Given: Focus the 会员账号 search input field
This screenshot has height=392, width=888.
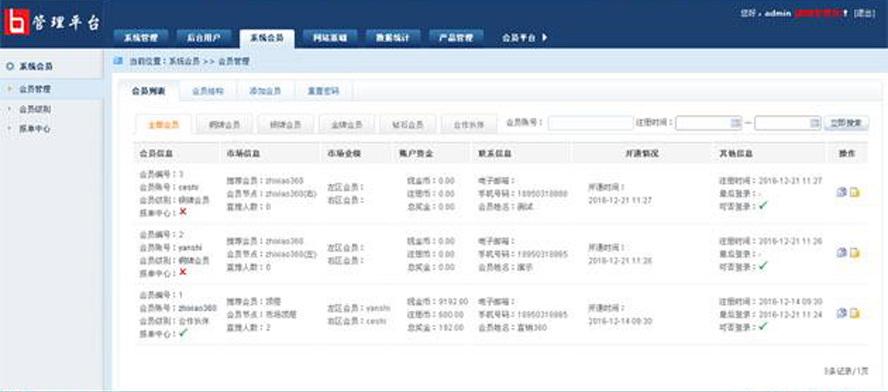Looking at the screenshot, I should pos(590,123).
